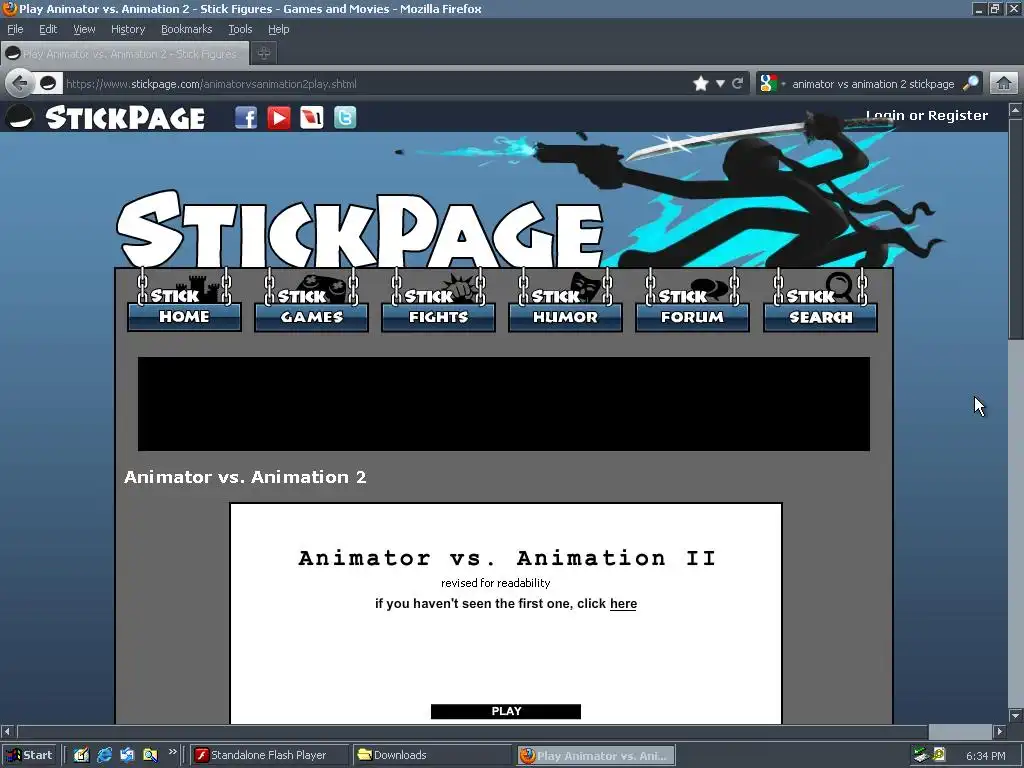Click the site identity icon in address bar
Image resolution: width=1024 pixels, height=768 pixels.
[x=48, y=84]
